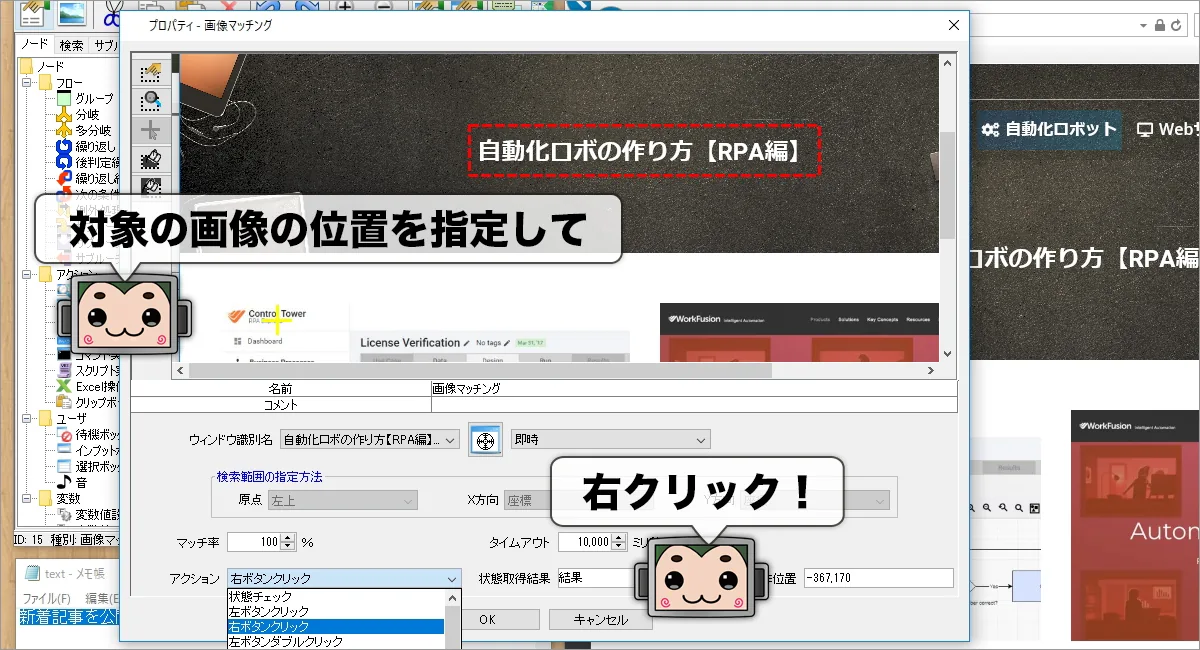The width and height of the screenshot is (1200, 650).
Task: Select the crosshair click-position tool
Action: pyautogui.click(x=152, y=130)
